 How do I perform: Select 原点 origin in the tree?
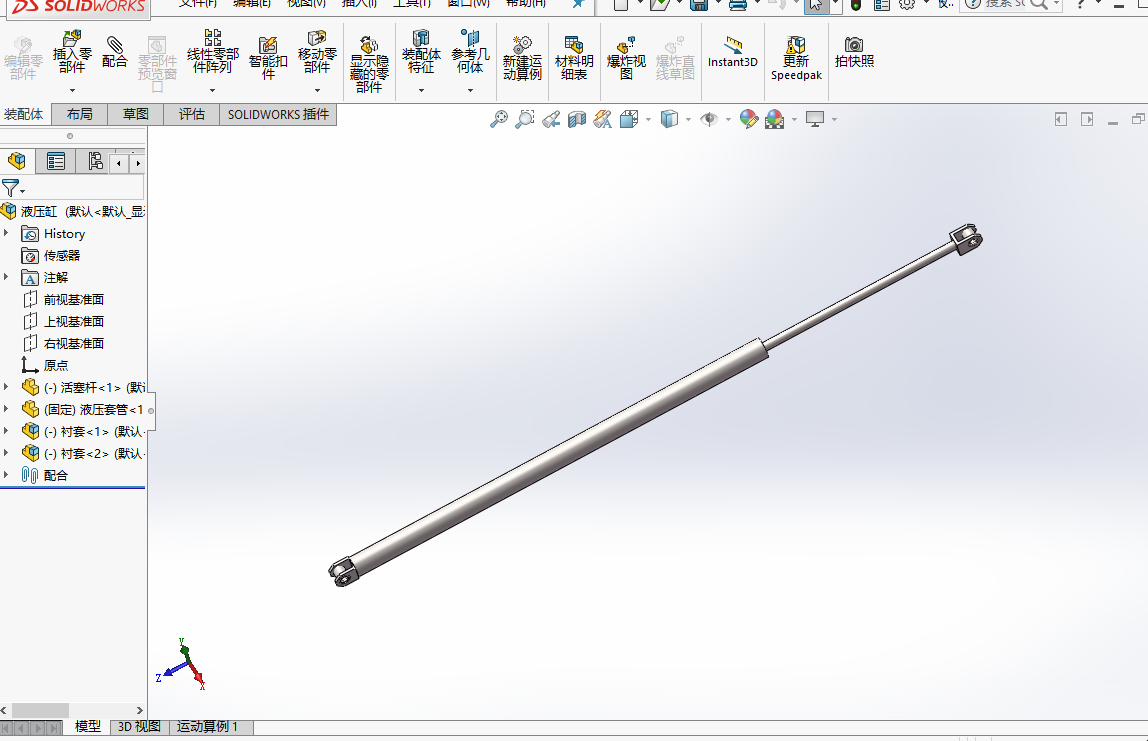pyautogui.click(x=56, y=365)
